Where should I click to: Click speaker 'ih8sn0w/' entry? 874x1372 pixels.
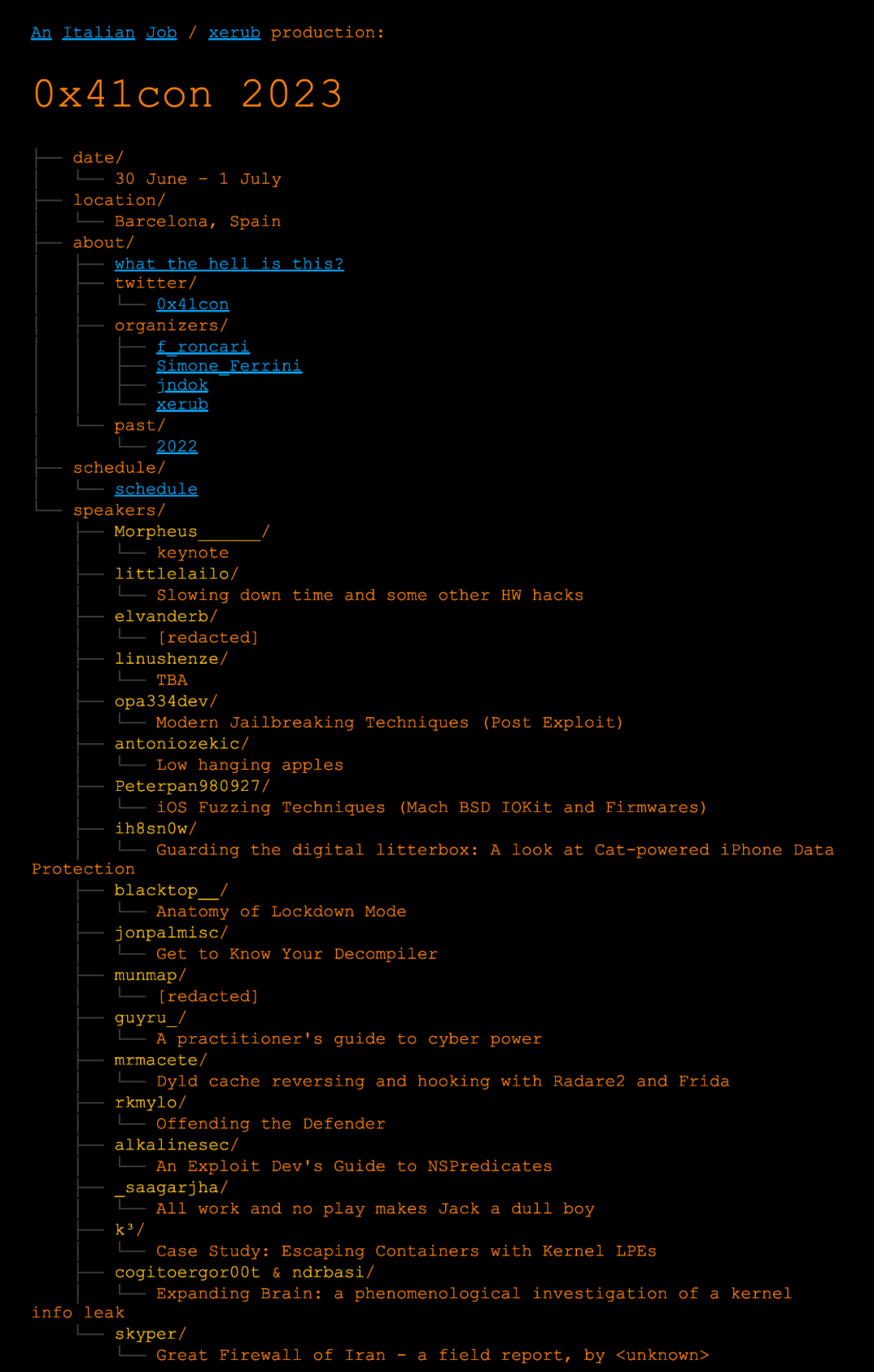tap(155, 828)
